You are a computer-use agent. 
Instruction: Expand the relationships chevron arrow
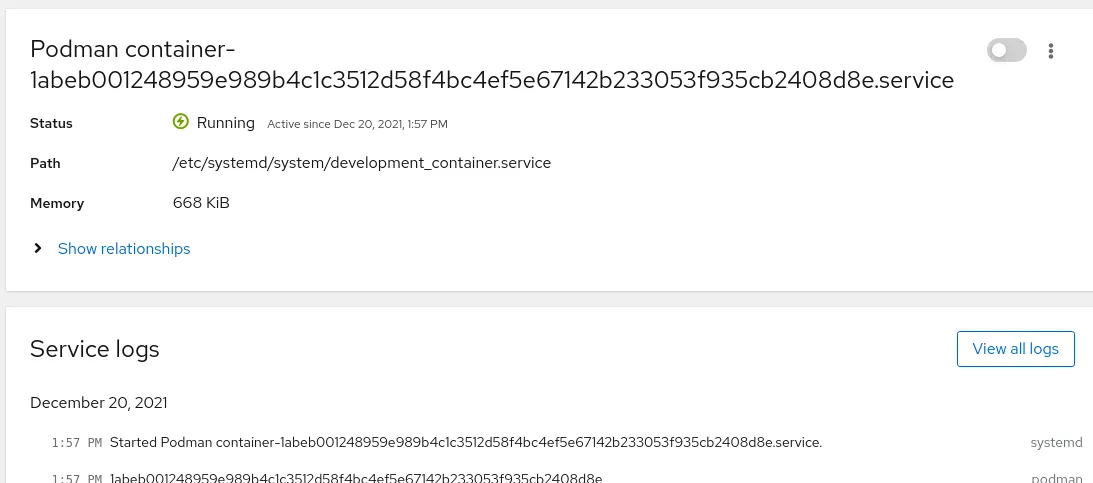coord(38,248)
